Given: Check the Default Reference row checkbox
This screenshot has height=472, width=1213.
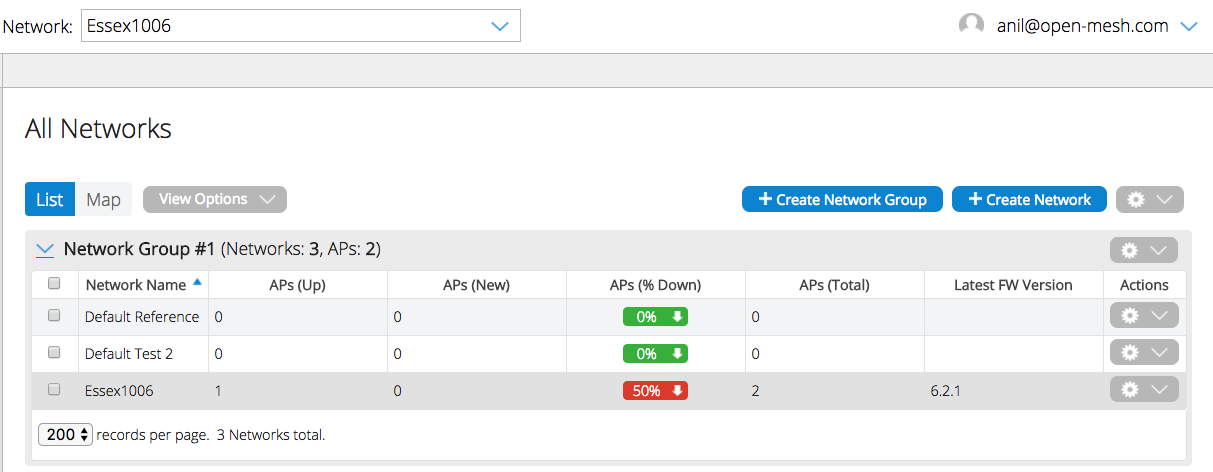Looking at the screenshot, I should pos(54,315).
